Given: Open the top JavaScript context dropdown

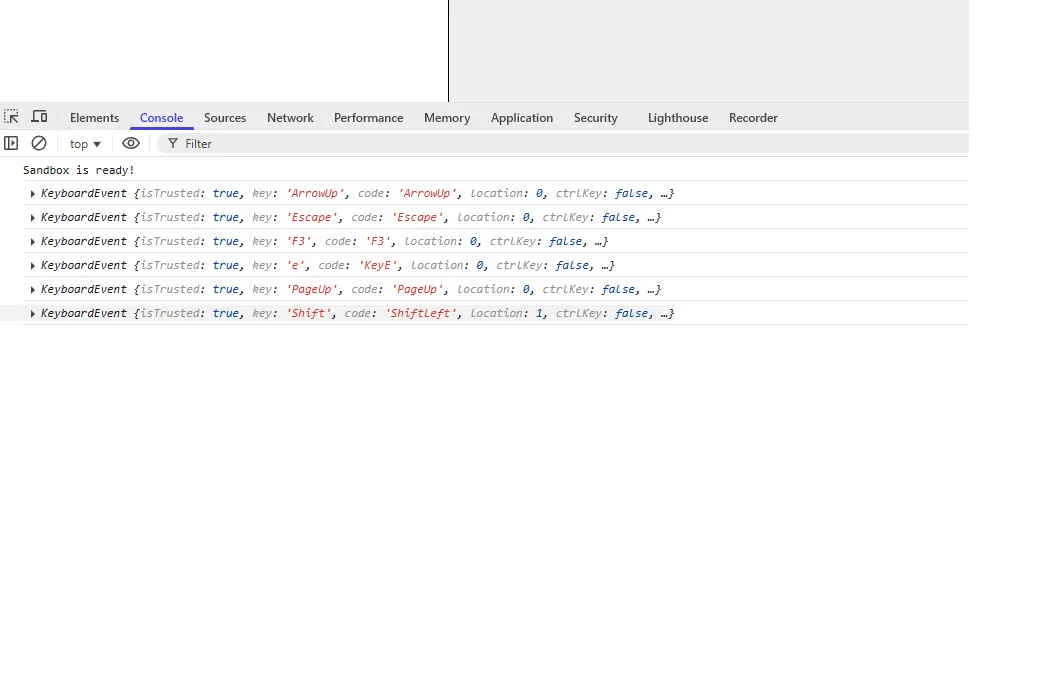Looking at the screenshot, I should point(85,144).
